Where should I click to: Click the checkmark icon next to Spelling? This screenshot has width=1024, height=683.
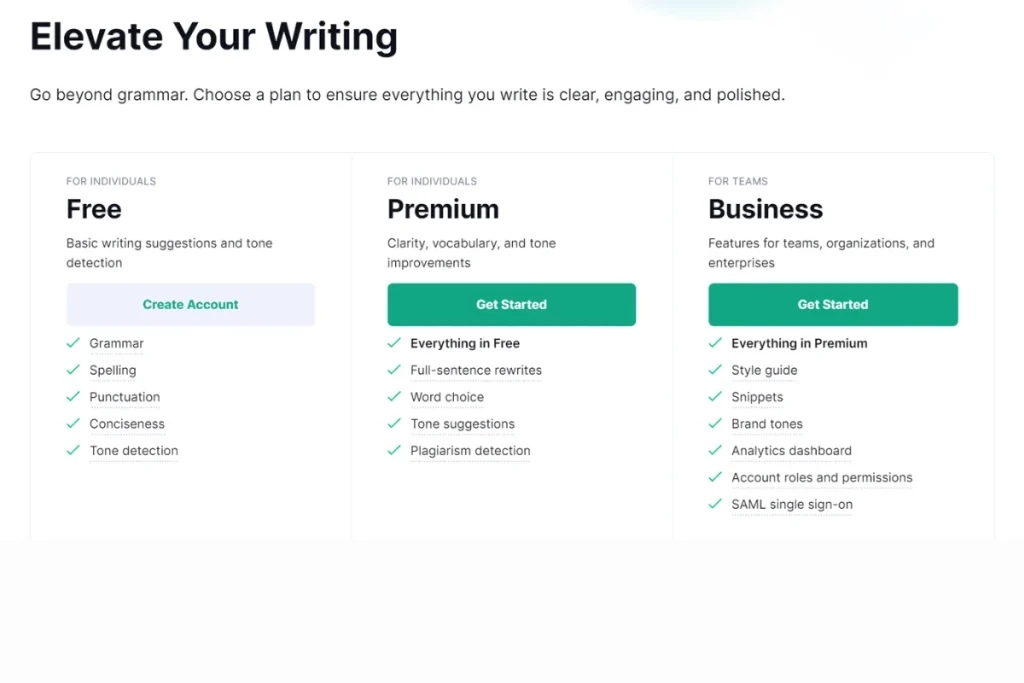click(73, 370)
